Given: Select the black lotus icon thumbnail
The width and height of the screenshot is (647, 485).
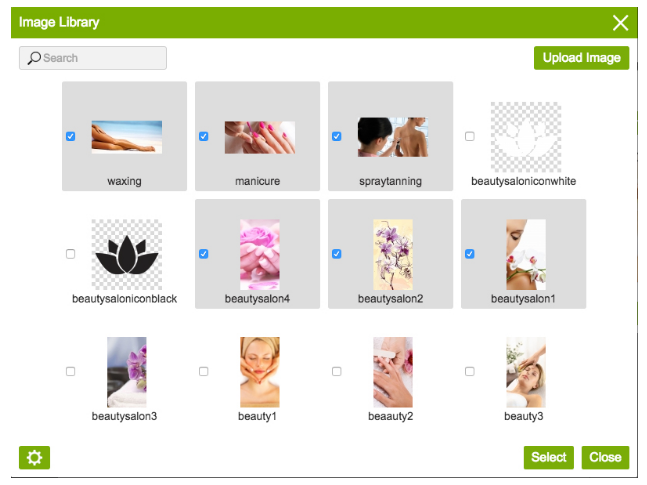Looking at the screenshot, I should tap(127, 254).
